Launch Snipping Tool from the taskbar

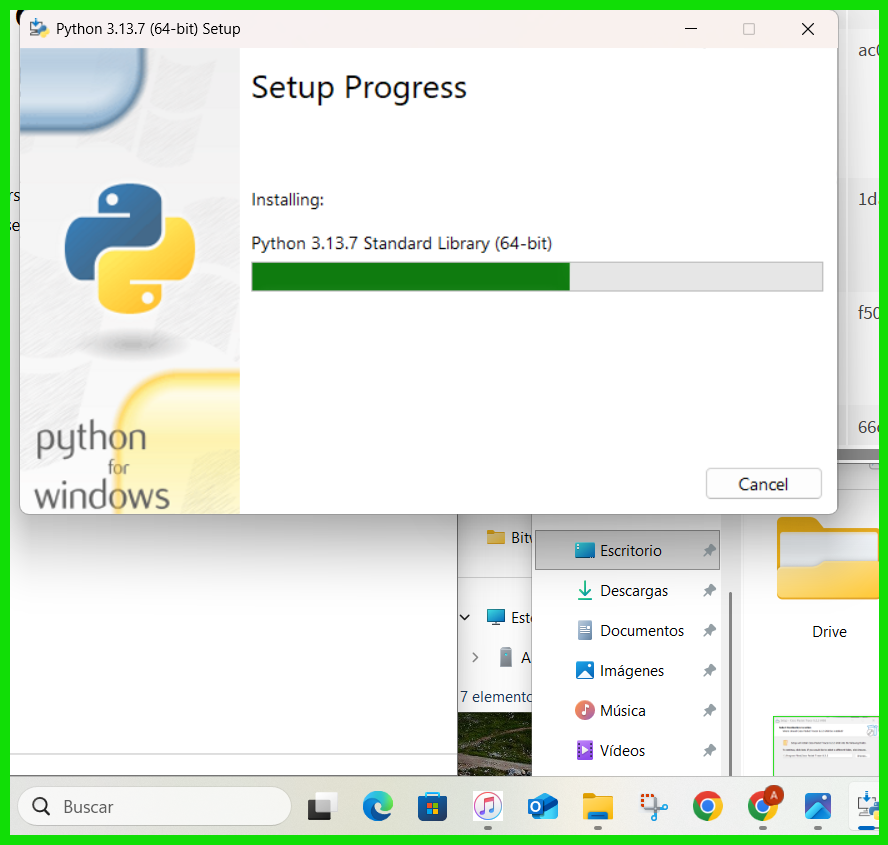pyautogui.click(x=654, y=806)
